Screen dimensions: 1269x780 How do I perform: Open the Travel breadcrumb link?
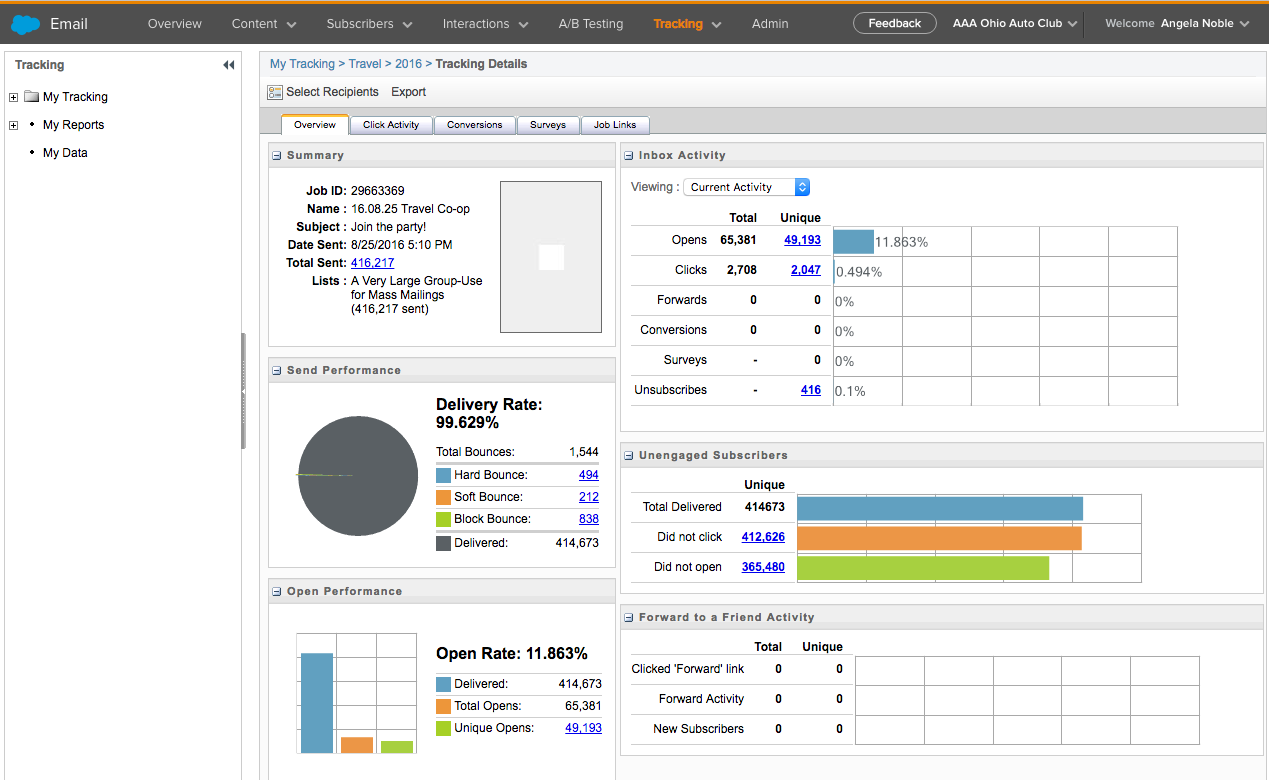coord(365,64)
